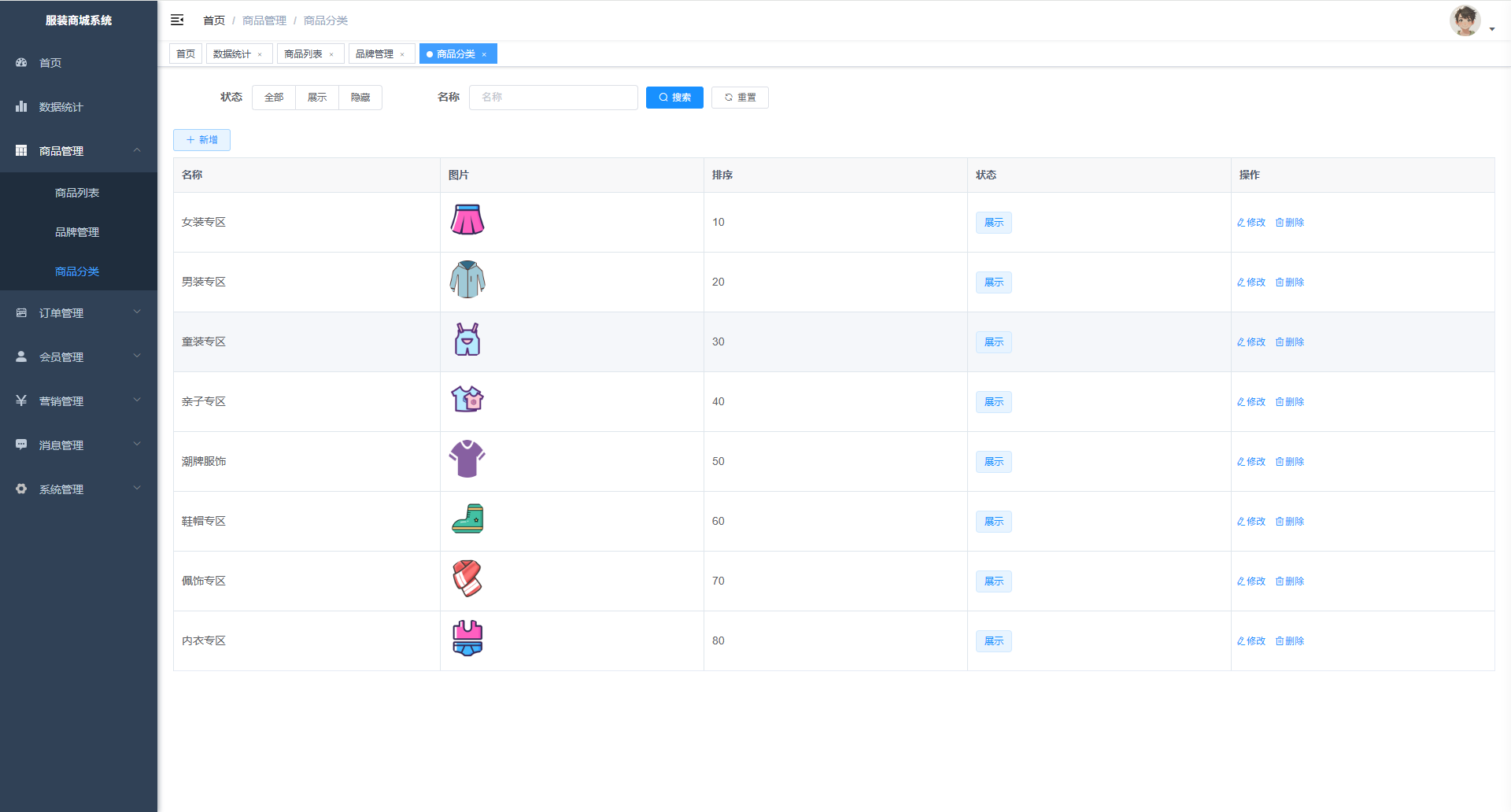
Task: Click the blue 搜索 button
Action: coord(674,98)
